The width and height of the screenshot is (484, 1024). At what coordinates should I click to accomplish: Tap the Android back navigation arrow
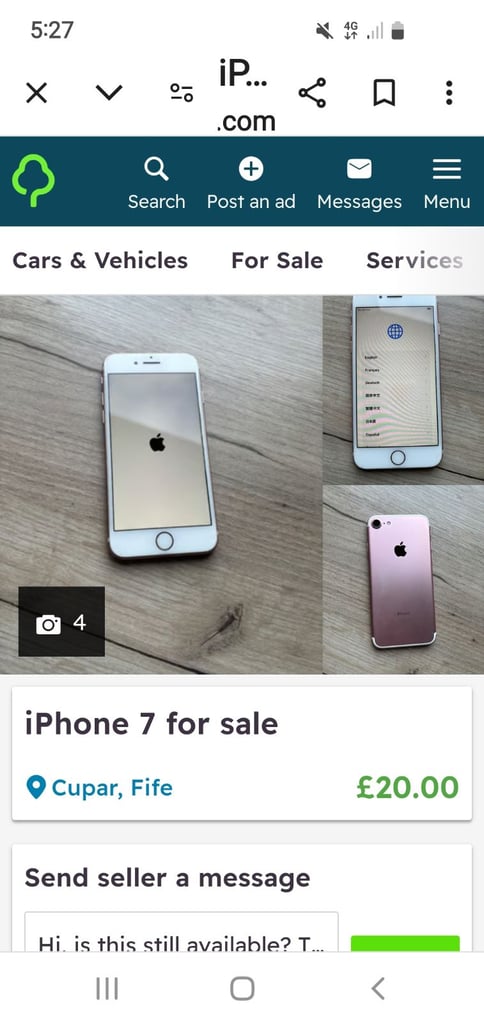(x=378, y=988)
